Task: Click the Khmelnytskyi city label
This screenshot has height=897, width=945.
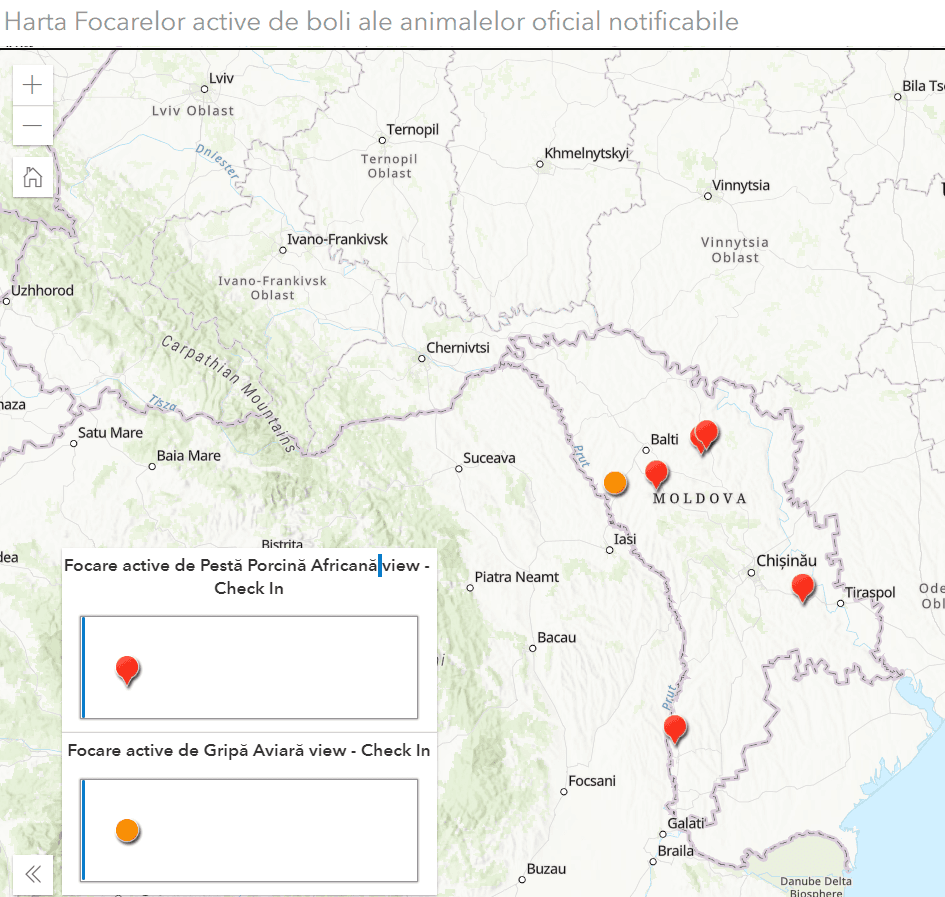Action: [x=586, y=154]
